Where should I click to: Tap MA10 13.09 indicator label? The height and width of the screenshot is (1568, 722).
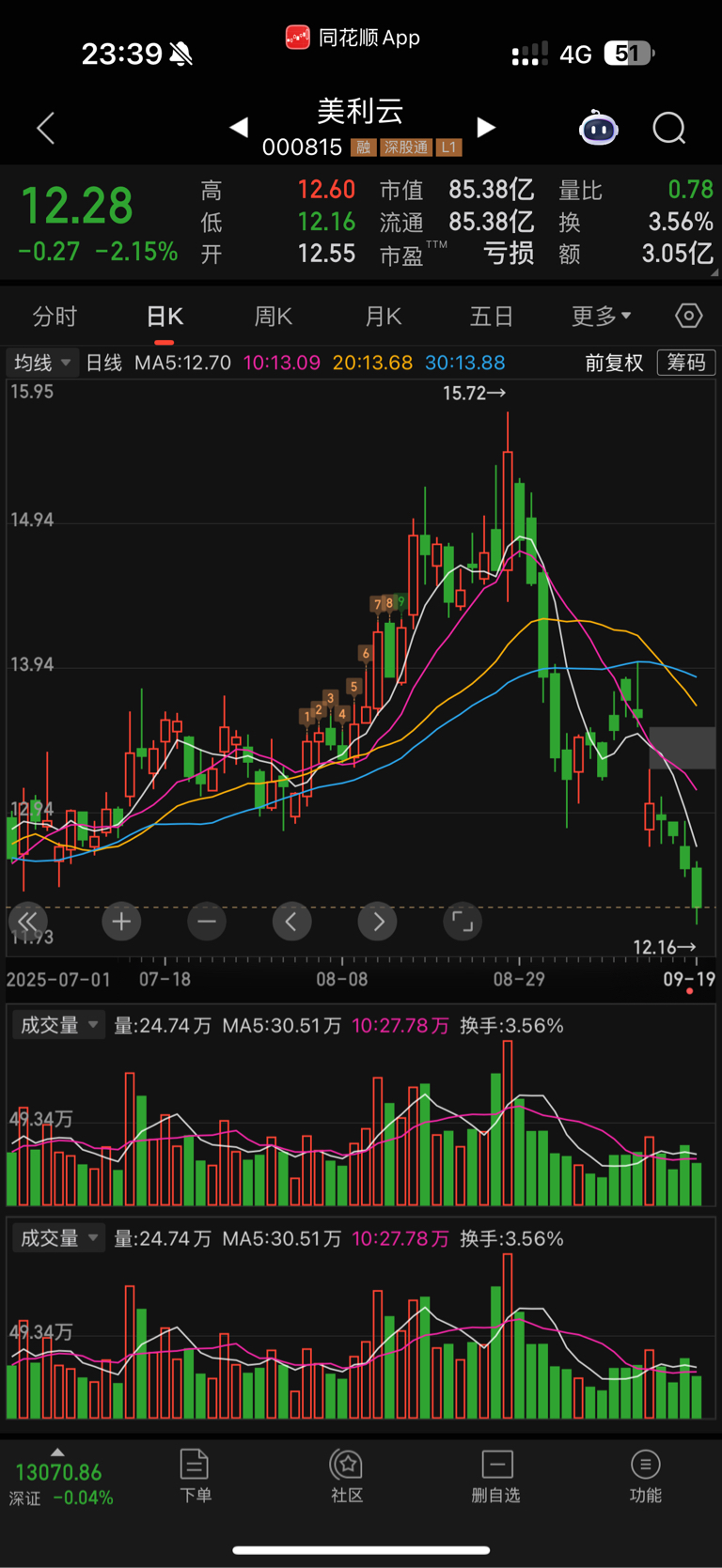[282, 363]
